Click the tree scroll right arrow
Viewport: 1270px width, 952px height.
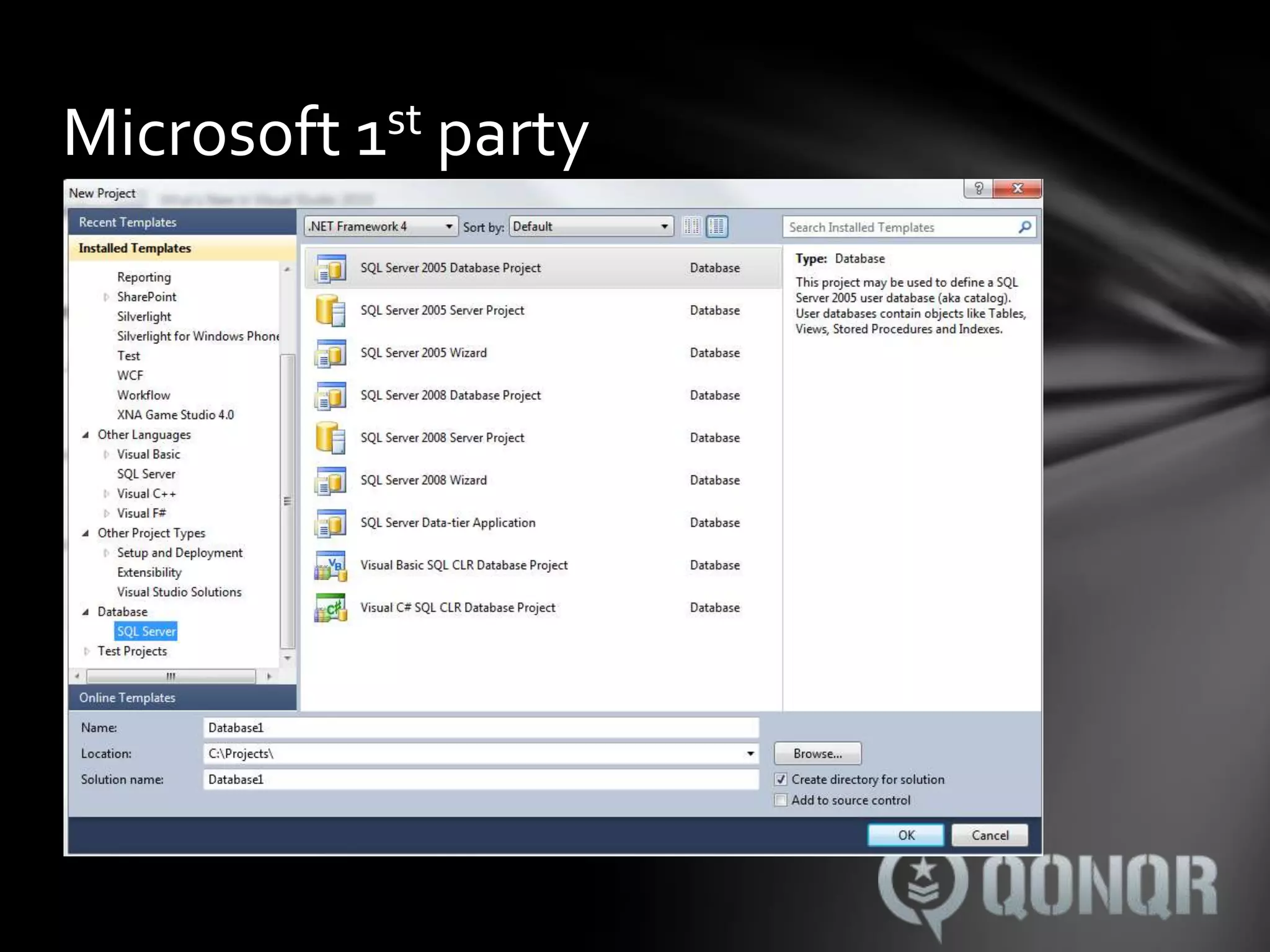pyautogui.click(x=269, y=676)
